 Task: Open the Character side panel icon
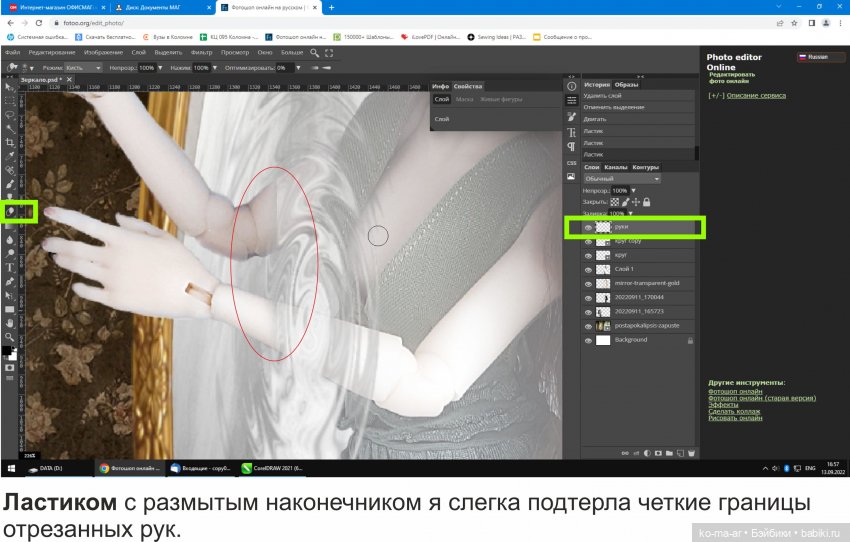(x=571, y=132)
